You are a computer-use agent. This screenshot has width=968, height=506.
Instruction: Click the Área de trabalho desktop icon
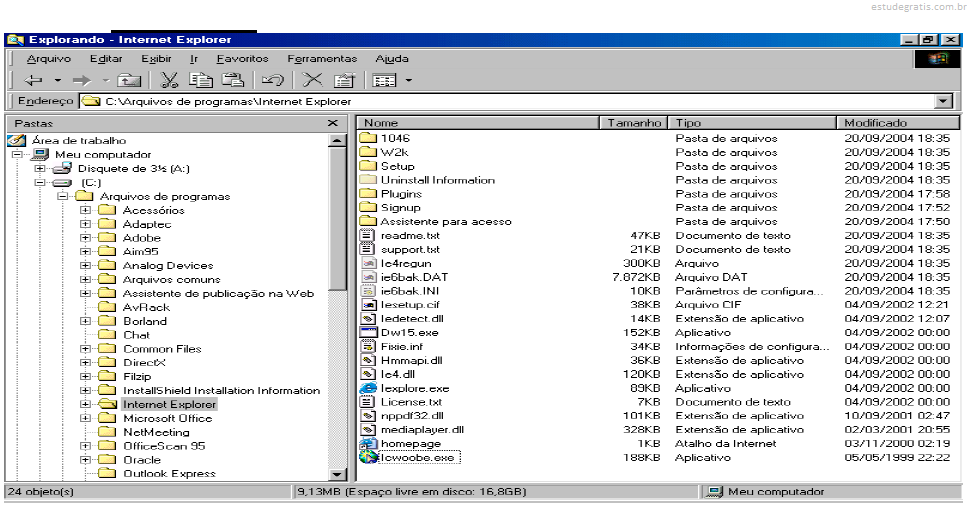tap(17, 141)
